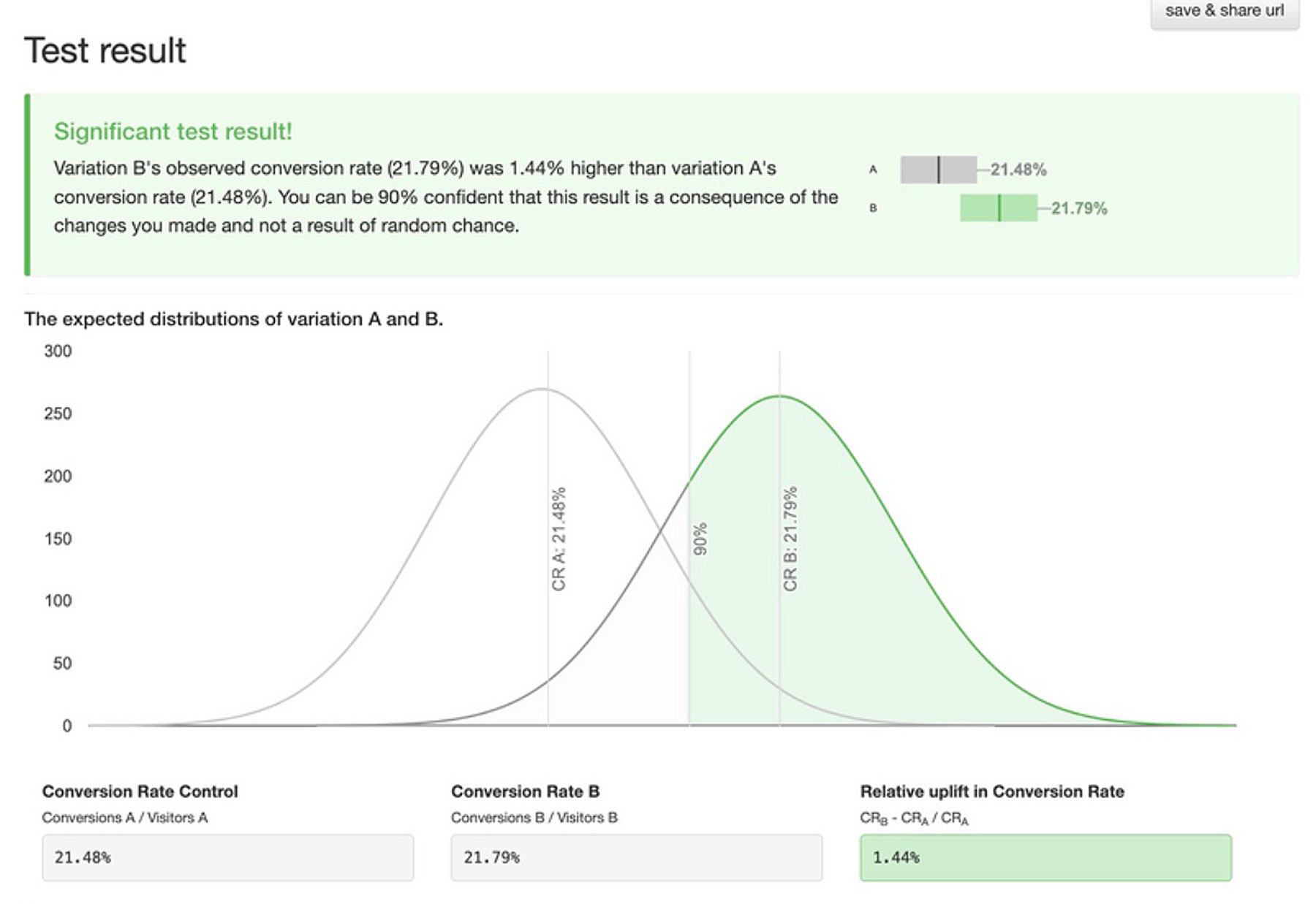The height and width of the screenshot is (904, 1316).
Task: Click the Conversion Rate B field showing 21.79%
Action: click(x=636, y=857)
